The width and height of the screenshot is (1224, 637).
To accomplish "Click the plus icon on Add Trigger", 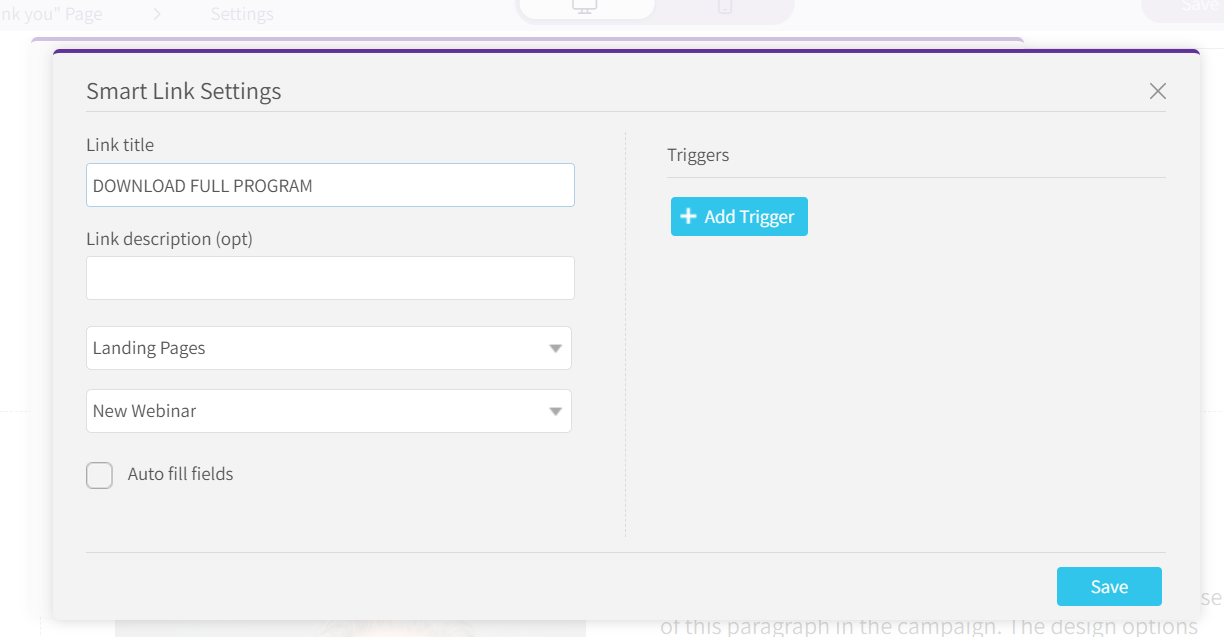I will 688,217.
